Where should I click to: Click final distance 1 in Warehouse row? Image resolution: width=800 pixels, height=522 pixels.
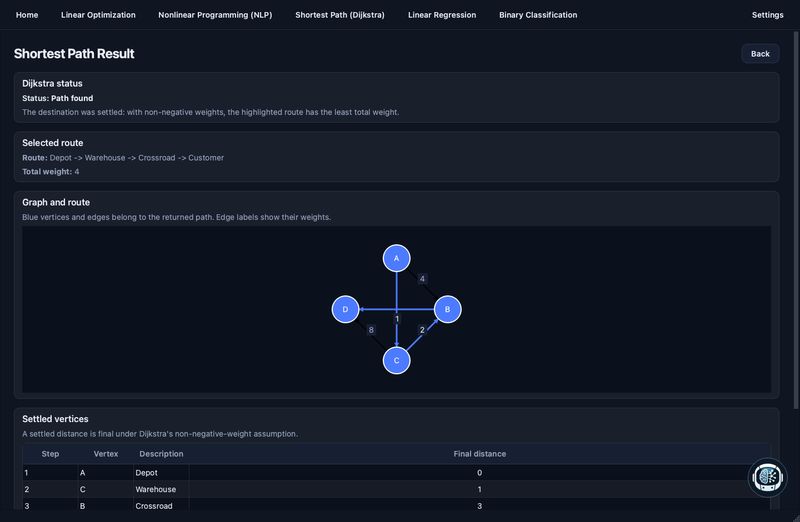[479, 489]
